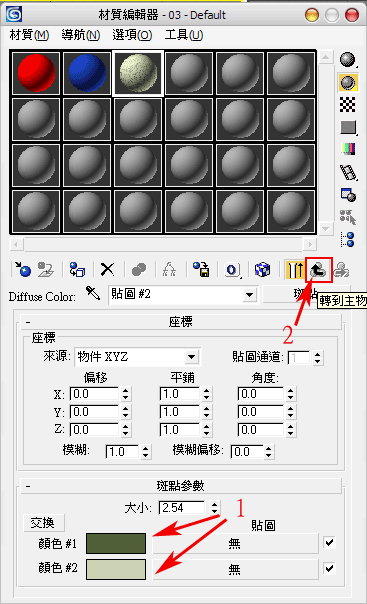Click the Put Material to Scene icon
The image size is (367, 604).
[x=46, y=269]
